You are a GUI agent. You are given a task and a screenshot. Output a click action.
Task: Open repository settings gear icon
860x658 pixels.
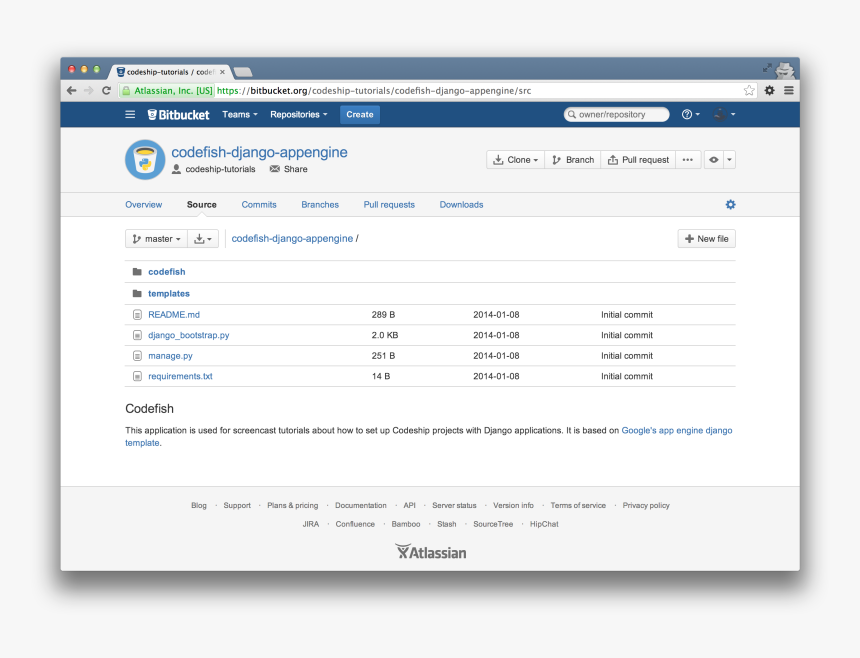[730, 205]
